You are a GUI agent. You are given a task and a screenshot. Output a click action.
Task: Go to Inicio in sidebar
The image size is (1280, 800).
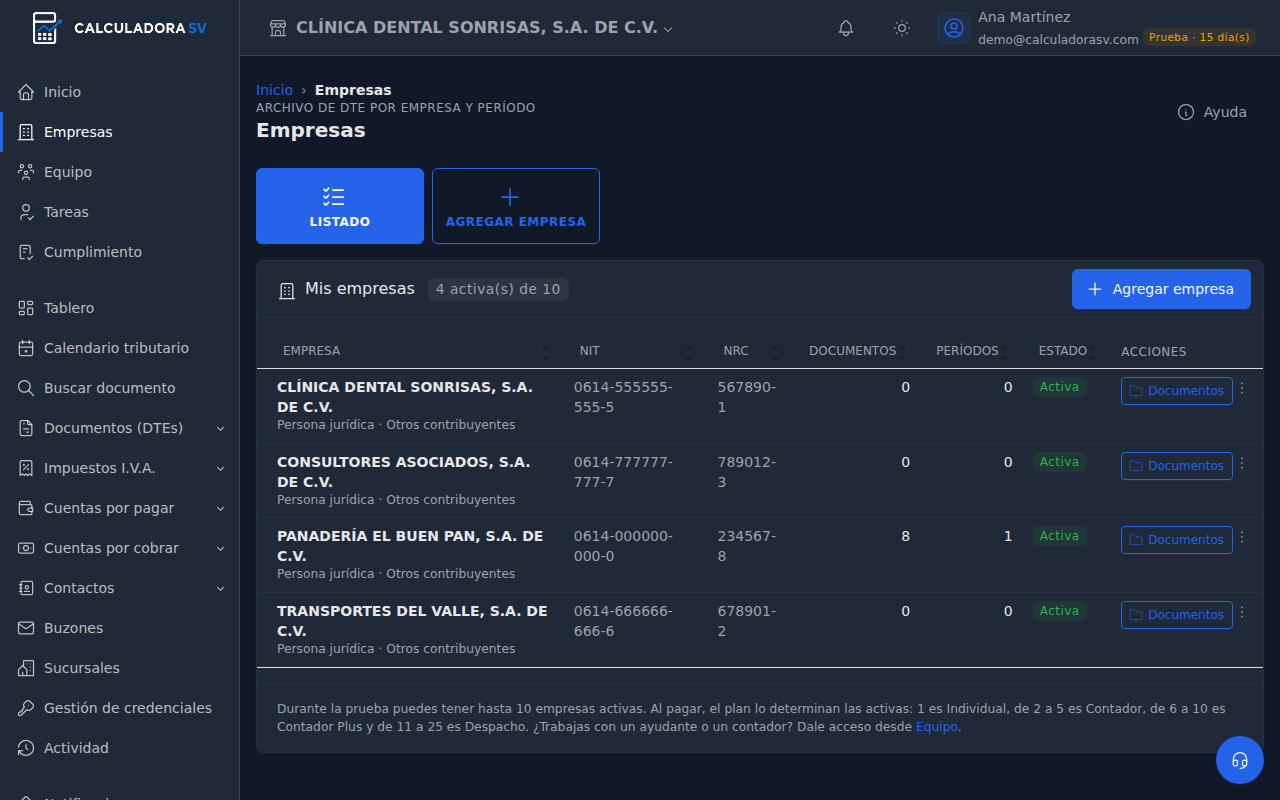click(x=120, y=92)
